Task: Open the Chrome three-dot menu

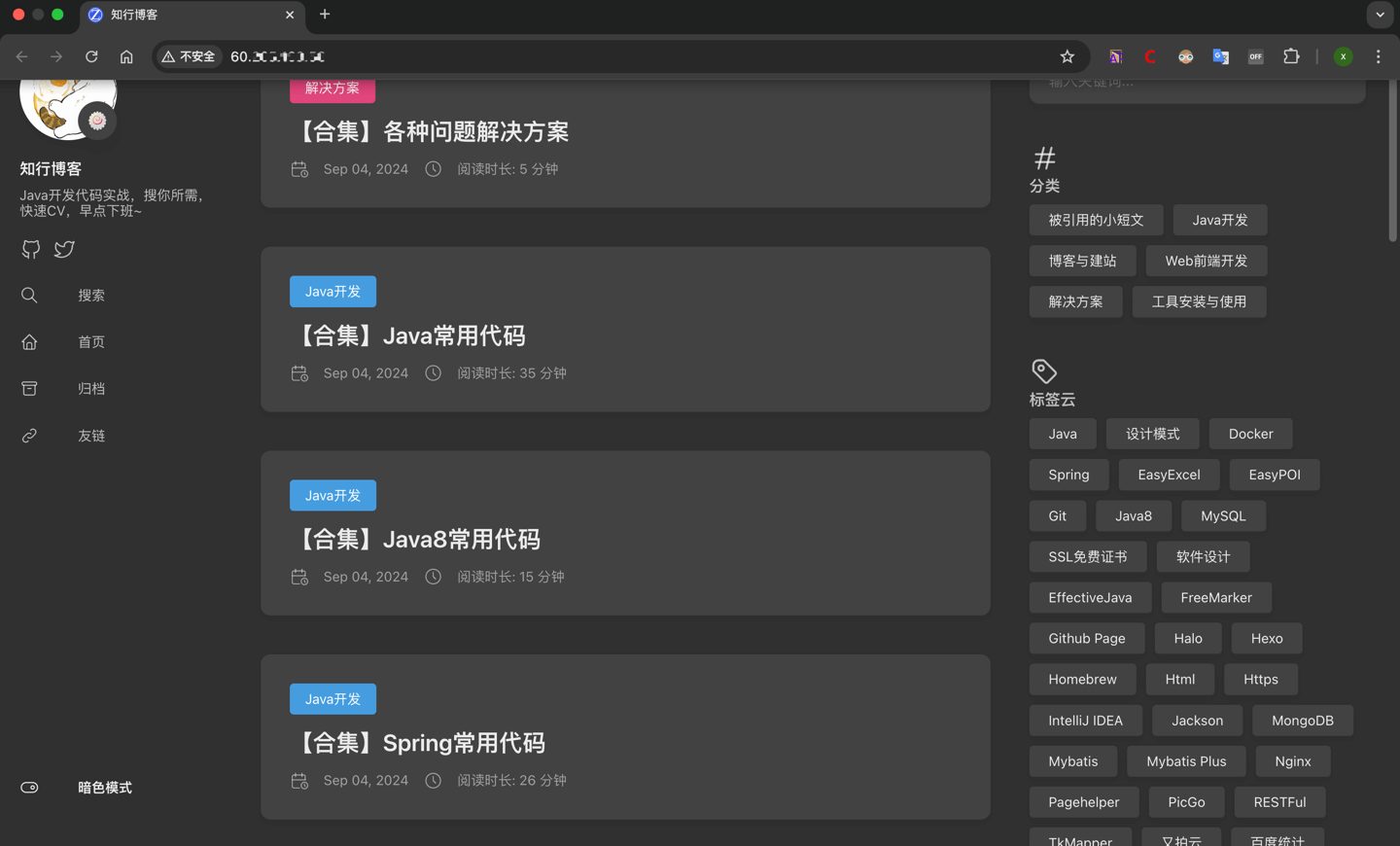Action: click(1378, 56)
